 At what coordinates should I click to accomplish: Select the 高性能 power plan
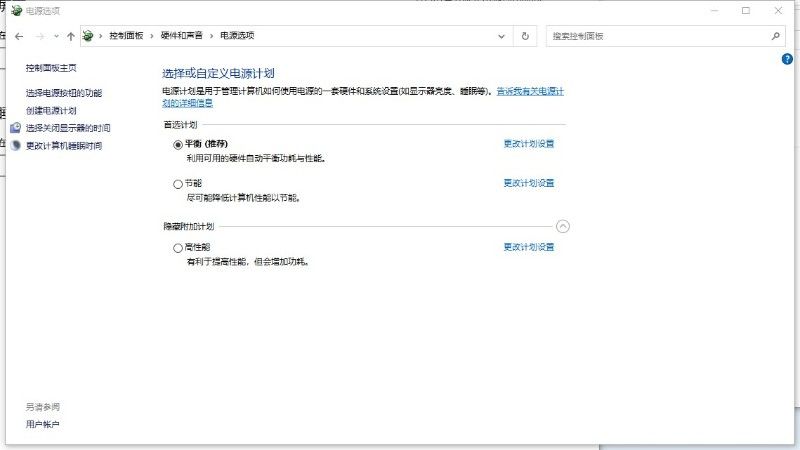[178, 248]
